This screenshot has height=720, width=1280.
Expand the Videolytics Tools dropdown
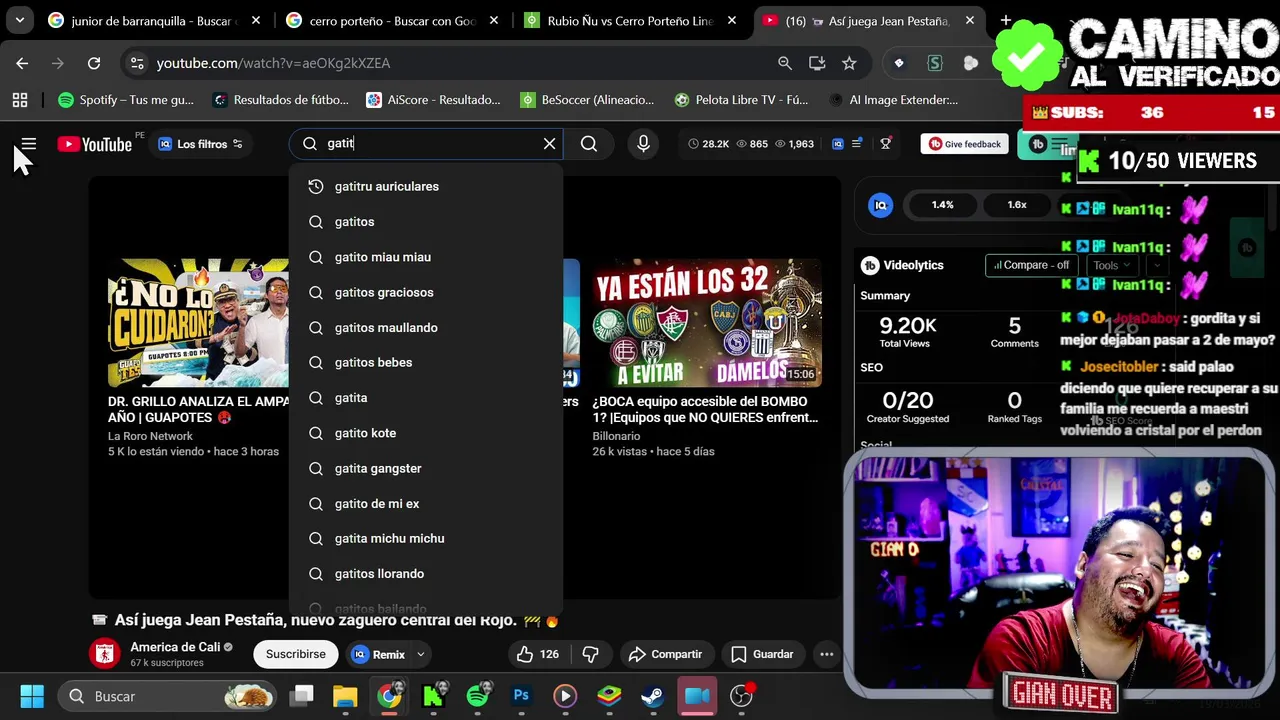(x=1112, y=265)
